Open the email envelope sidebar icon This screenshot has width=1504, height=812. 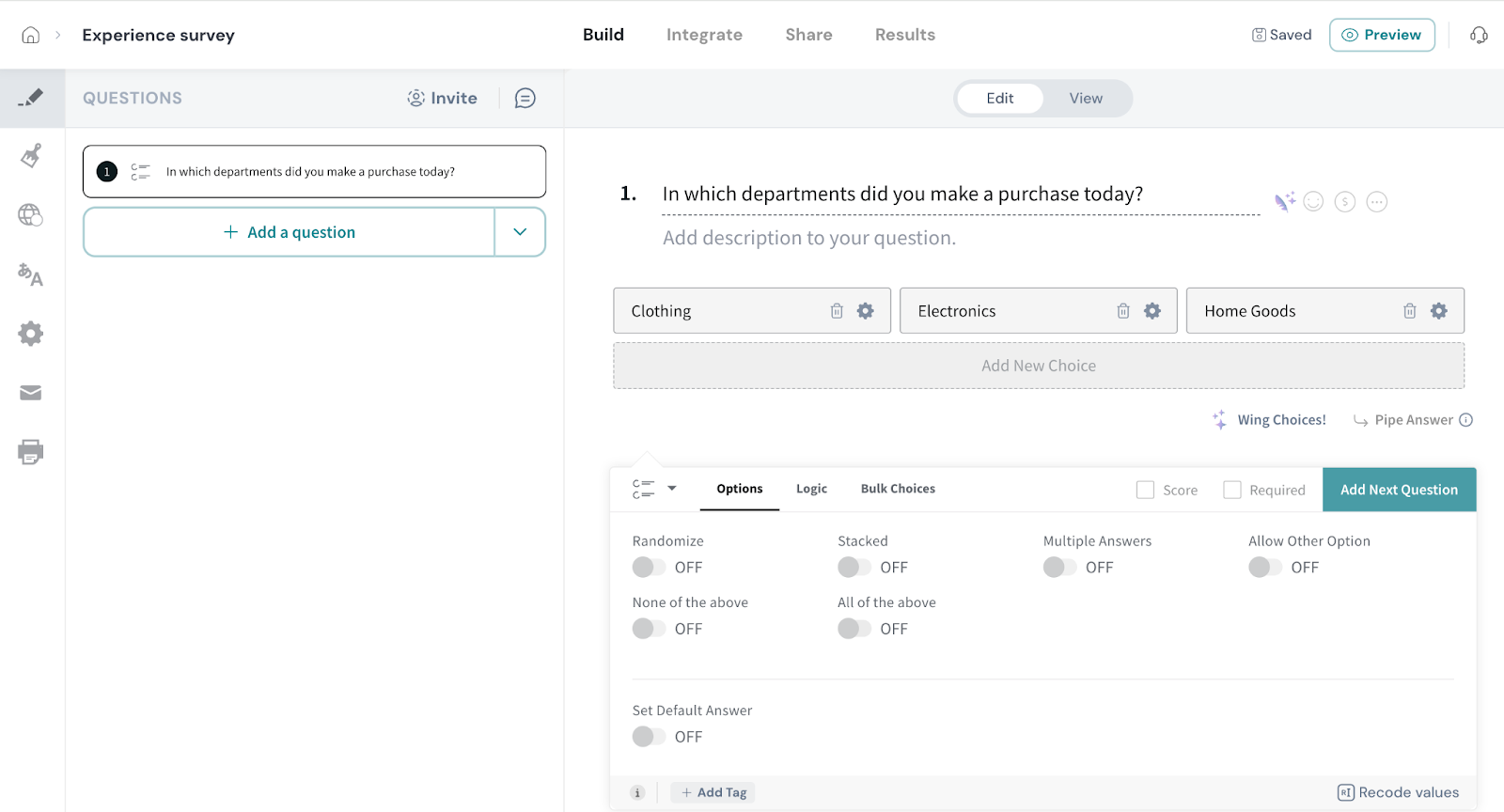pos(31,393)
